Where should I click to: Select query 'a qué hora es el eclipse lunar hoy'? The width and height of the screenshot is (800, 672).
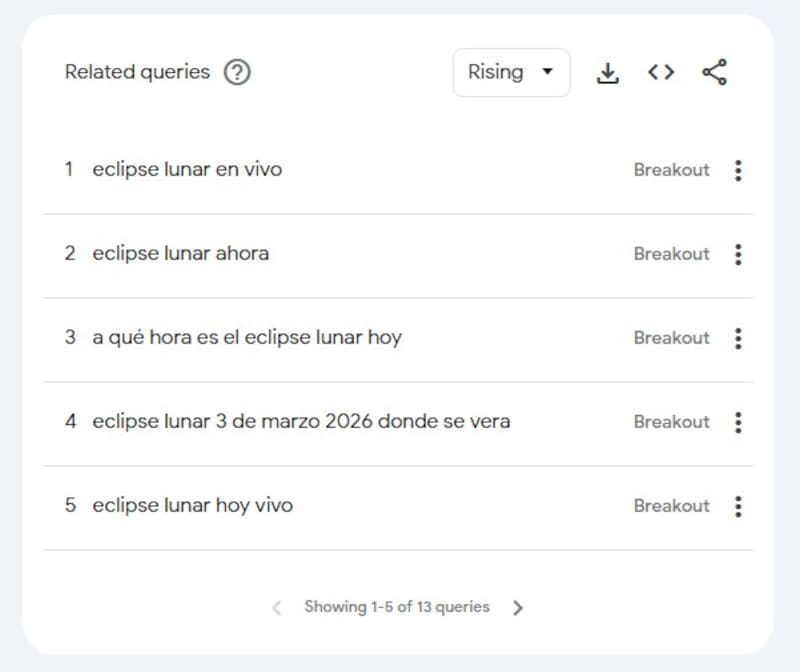pyautogui.click(x=246, y=338)
